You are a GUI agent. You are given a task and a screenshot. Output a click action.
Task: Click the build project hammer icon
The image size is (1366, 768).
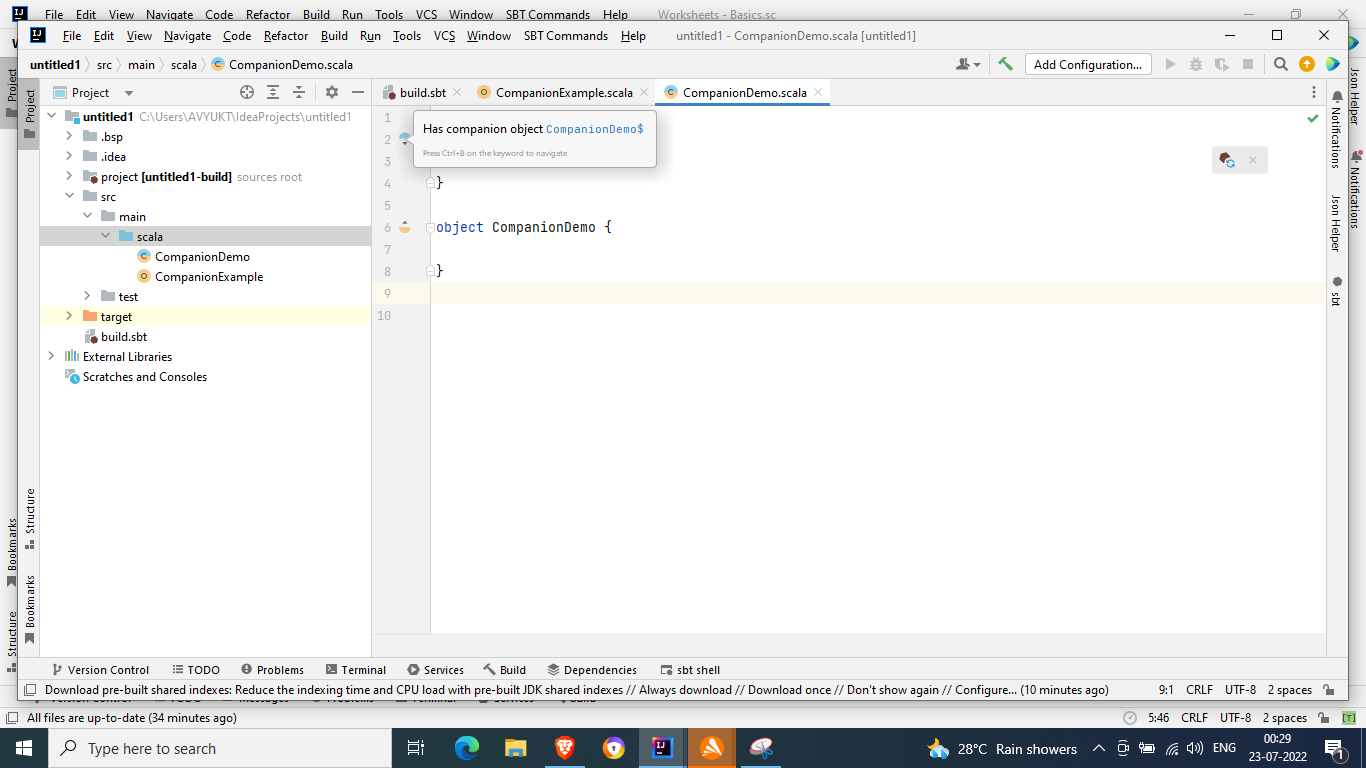(1005, 63)
